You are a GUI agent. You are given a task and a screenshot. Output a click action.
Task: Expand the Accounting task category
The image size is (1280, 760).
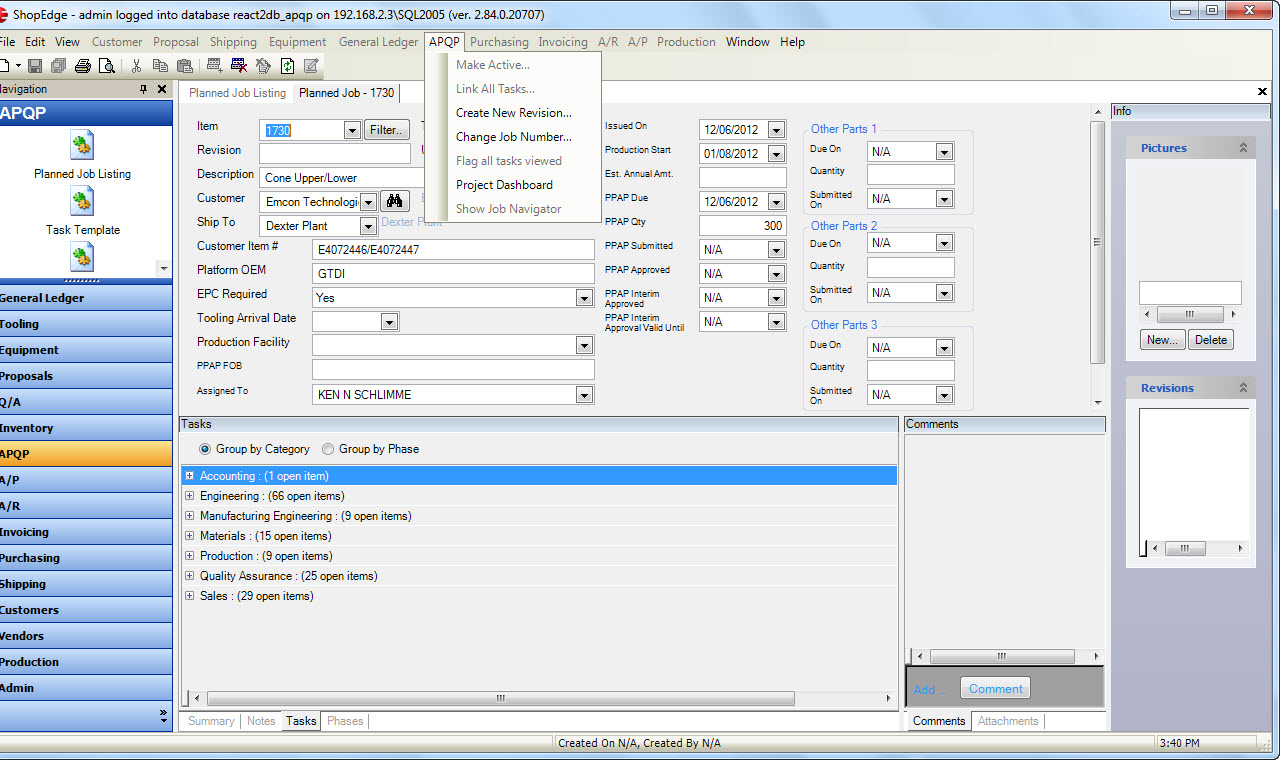(190, 476)
